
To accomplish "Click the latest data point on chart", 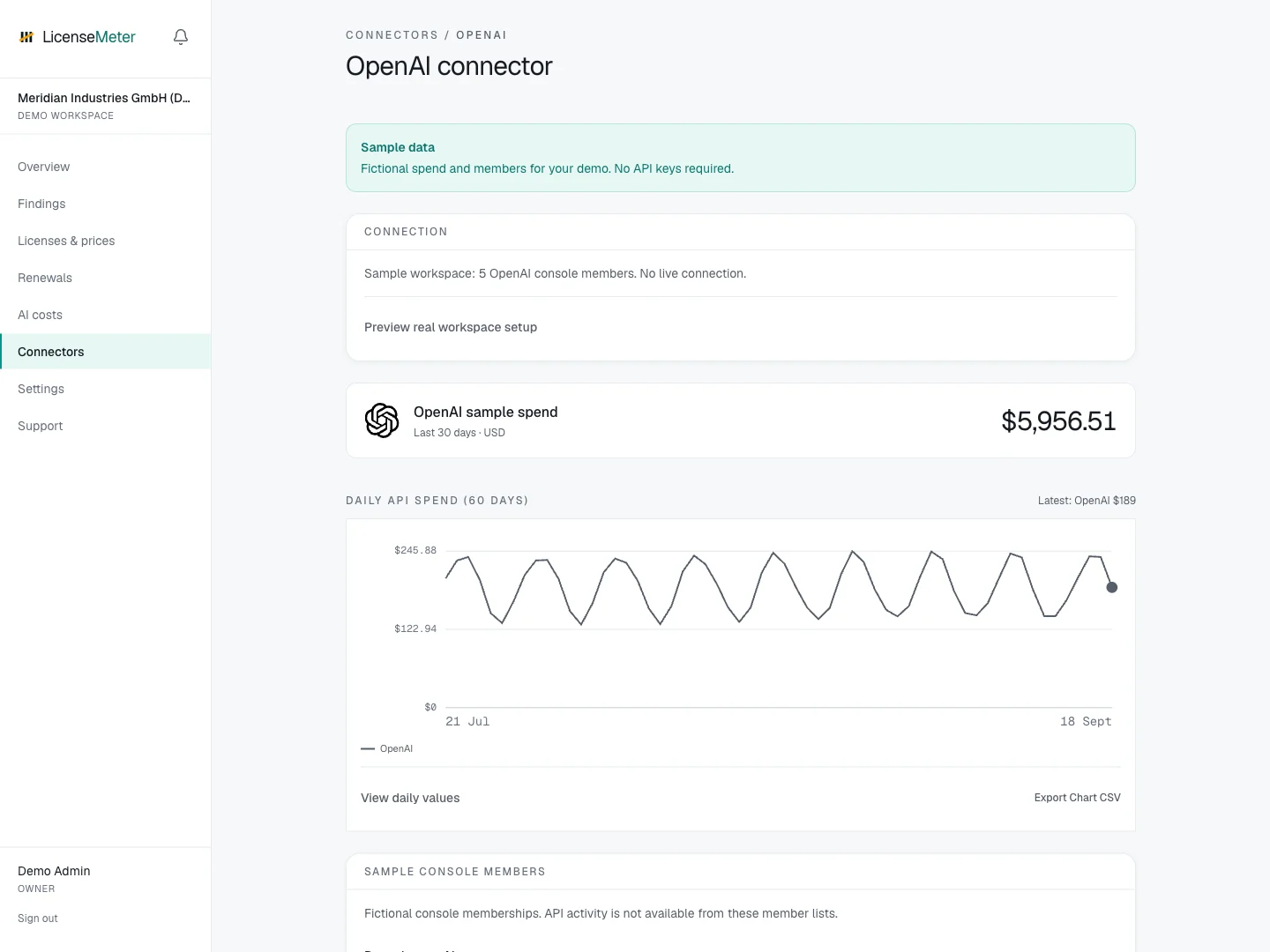I will tap(1112, 587).
